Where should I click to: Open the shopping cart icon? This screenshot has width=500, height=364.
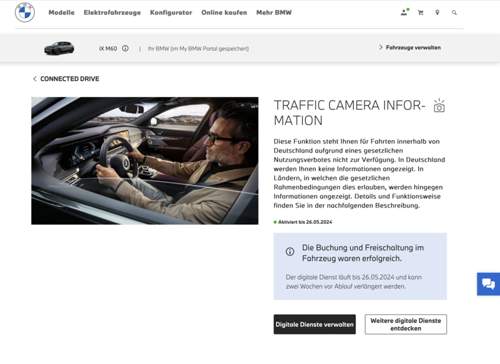coord(421,13)
